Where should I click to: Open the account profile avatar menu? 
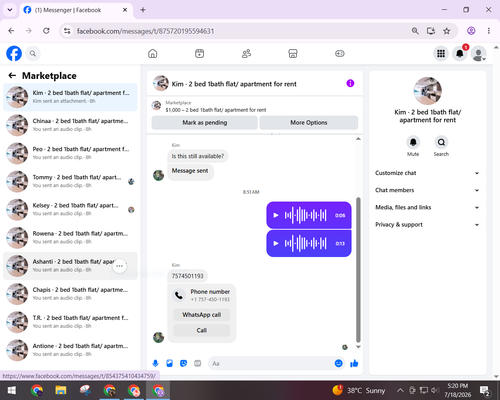click(479, 53)
